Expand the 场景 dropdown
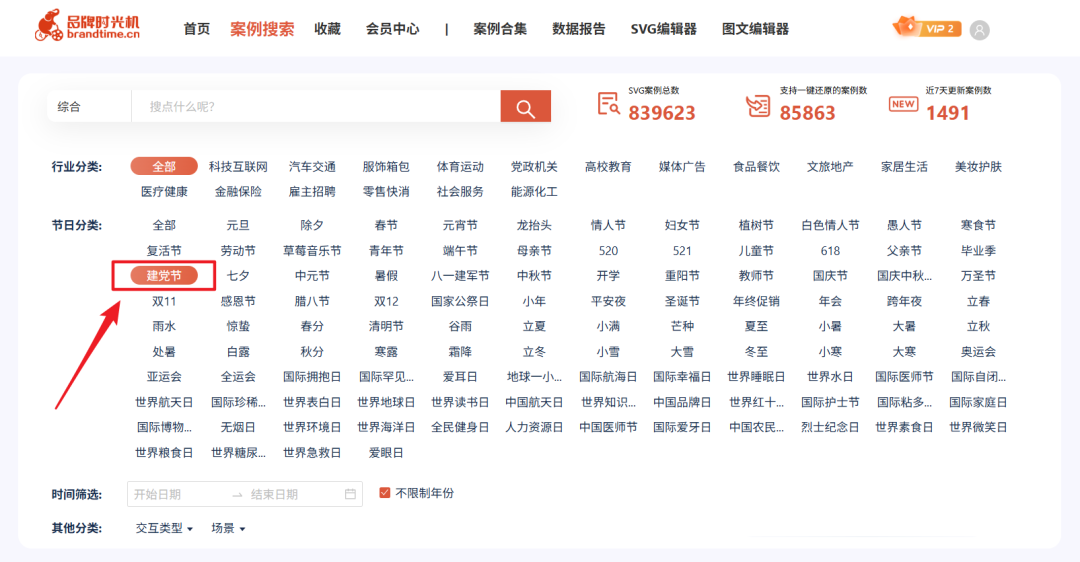Screen dimensions: 1080x562 tap(228, 528)
